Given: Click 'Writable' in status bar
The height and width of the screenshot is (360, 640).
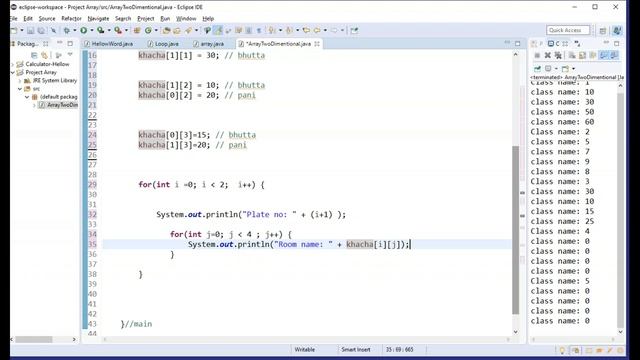Looking at the screenshot, I should (x=304, y=349).
